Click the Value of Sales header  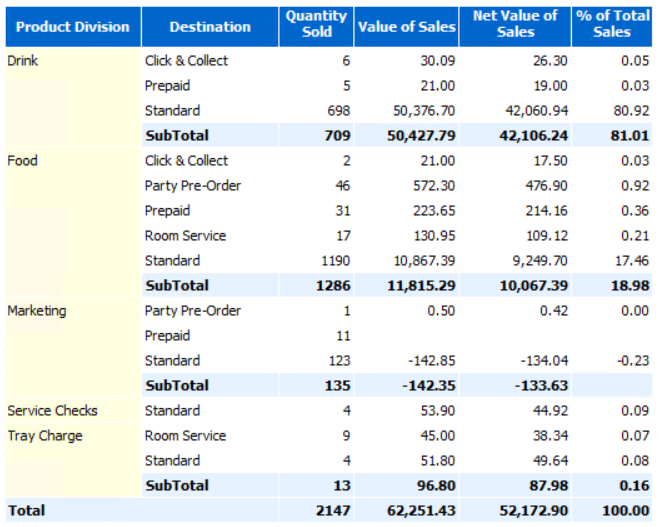406,27
